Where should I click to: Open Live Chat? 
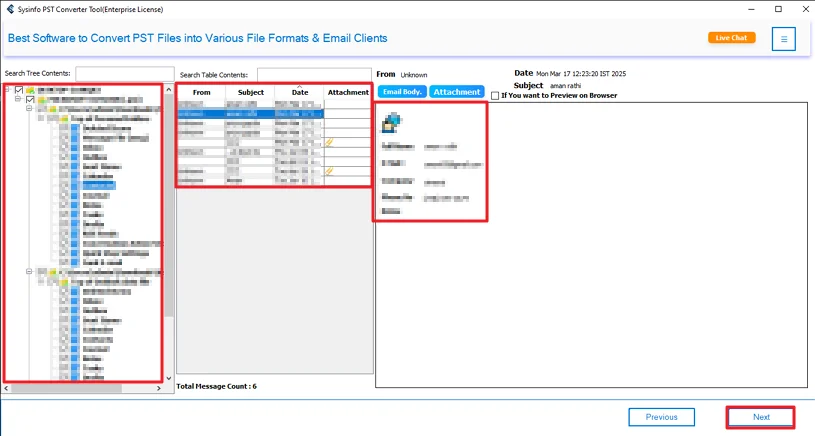[731, 37]
